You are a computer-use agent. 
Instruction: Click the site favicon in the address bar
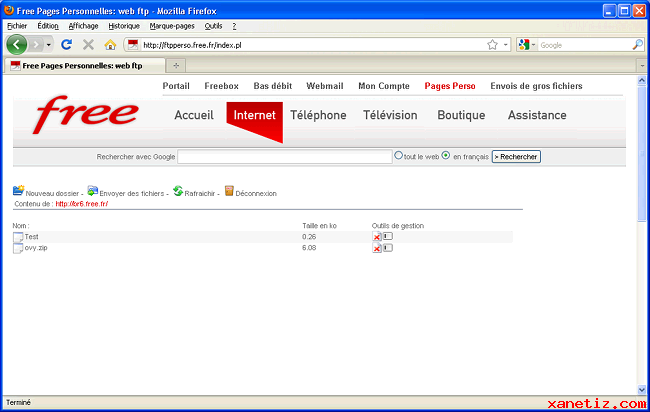(133, 44)
